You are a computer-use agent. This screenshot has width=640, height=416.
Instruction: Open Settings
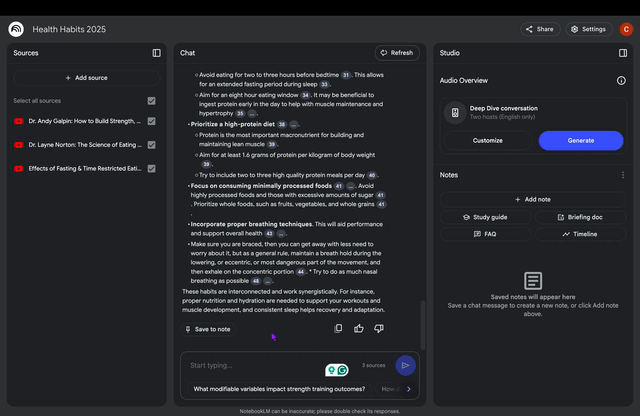pos(589,29)
